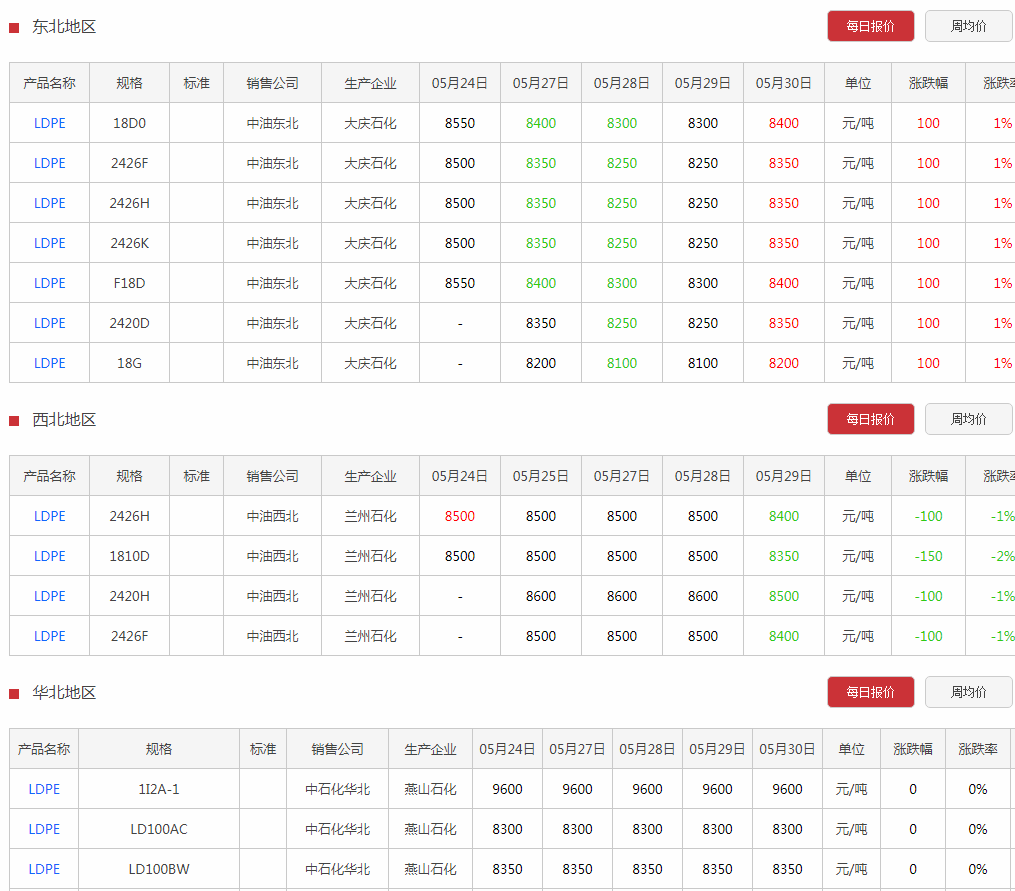This screenshot has height=891, width=1015.
Task: Switch 东北地区 to 周均价
Action: (x=969, y=27)
